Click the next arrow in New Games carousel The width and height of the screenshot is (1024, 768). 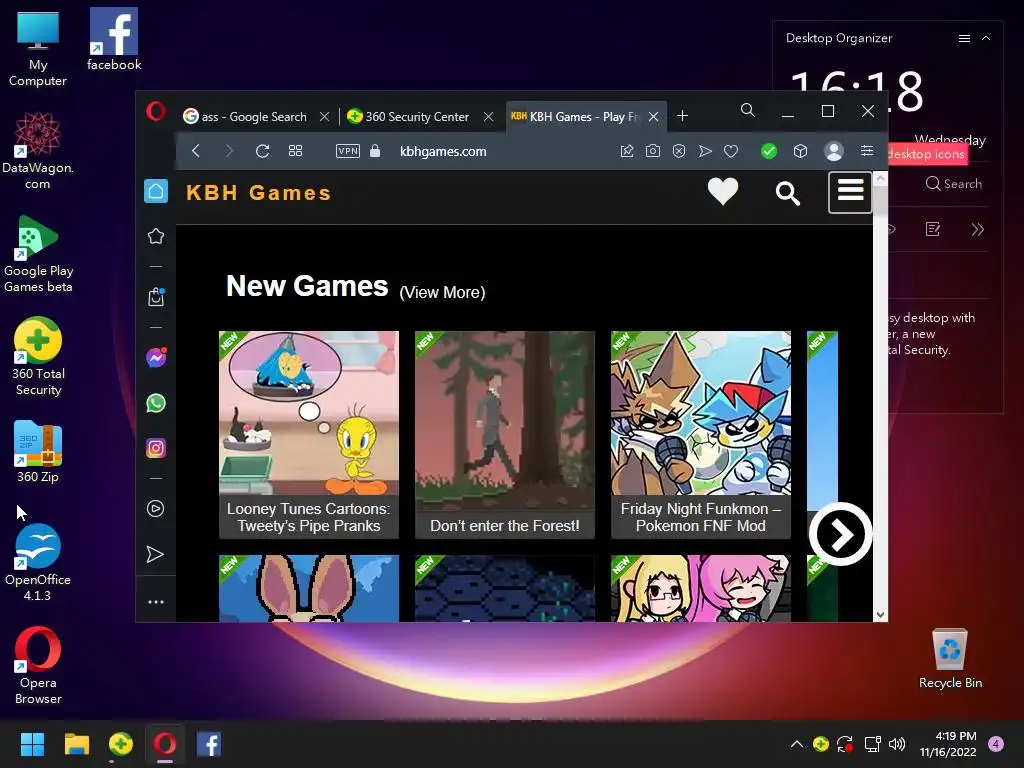(x=840, y=534)
